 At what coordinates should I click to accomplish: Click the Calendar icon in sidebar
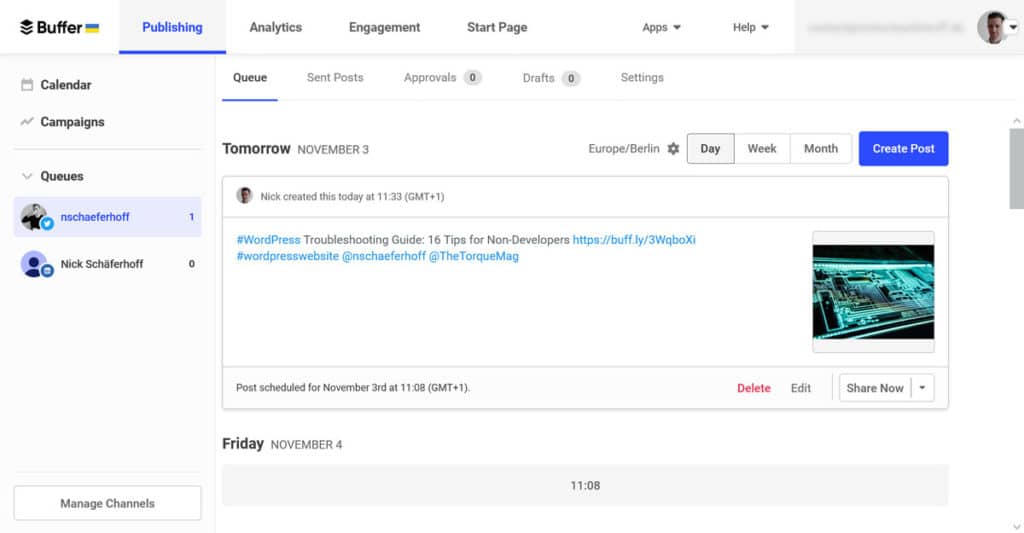tap(27, 85)
